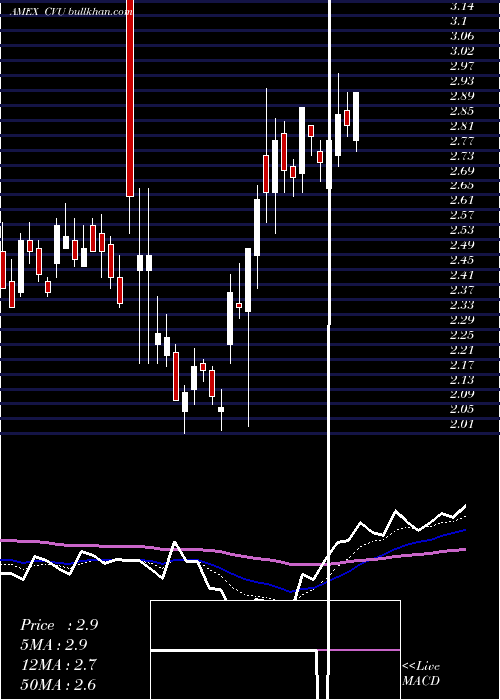Viewport: 500px width, 700px height.
Task: Click the 2.37 price axis label
Action: click(462, 290)
